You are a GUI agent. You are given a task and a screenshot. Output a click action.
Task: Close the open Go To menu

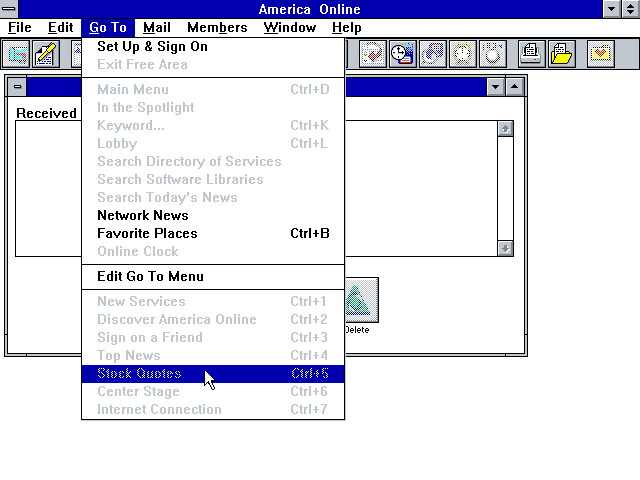[108, 28]
